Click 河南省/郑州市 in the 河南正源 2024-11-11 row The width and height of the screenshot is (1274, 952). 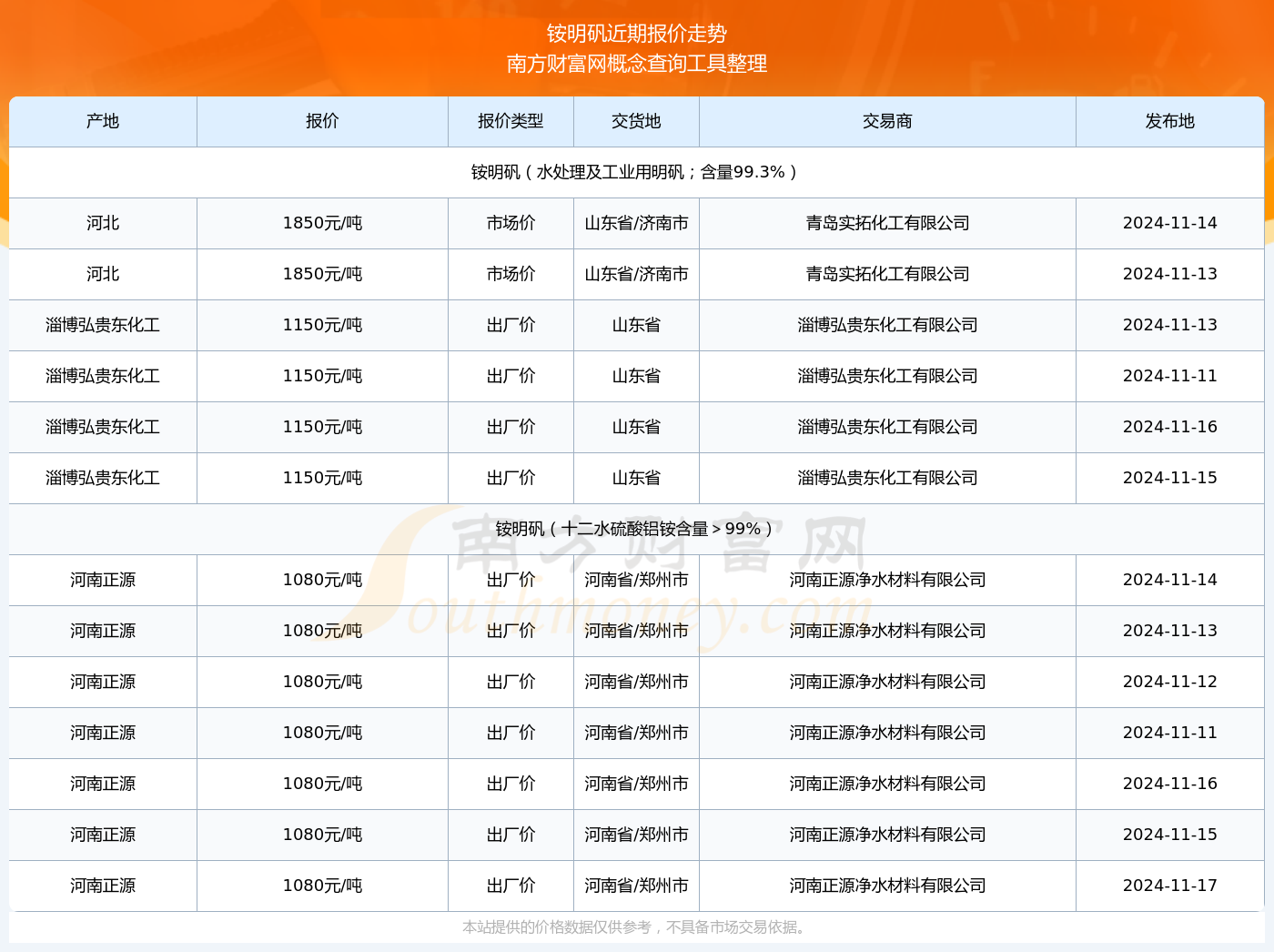pyautogui.click(x=636, y=733)
